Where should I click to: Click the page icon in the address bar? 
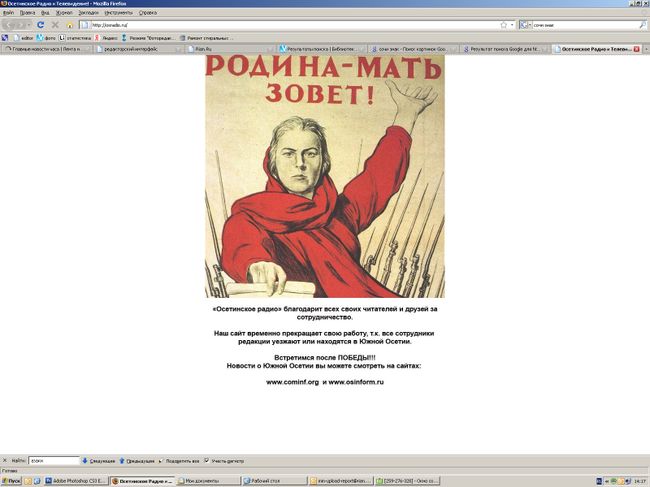pos(85,25)
